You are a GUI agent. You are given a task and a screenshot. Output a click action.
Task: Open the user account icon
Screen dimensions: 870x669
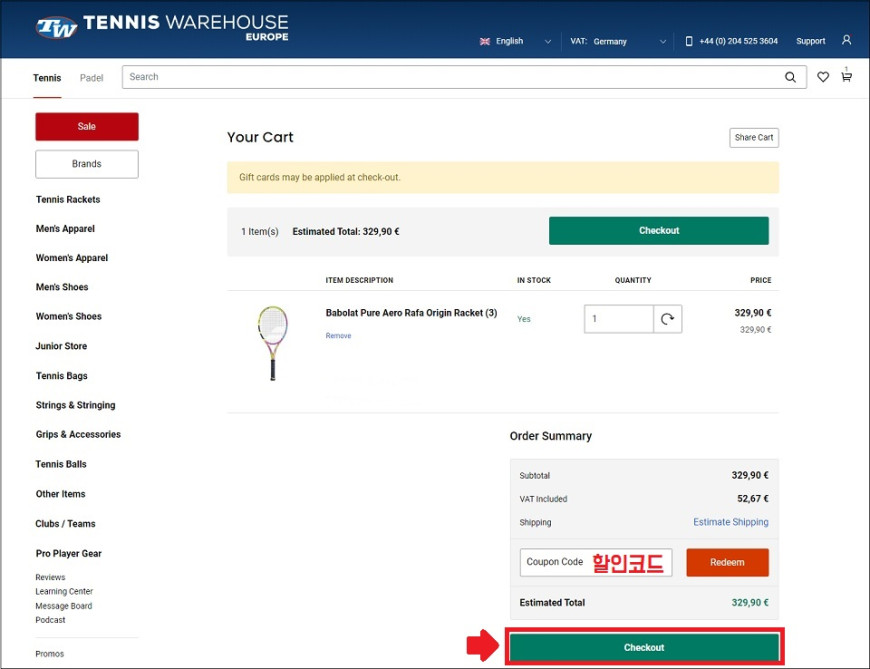coord(846,40)
